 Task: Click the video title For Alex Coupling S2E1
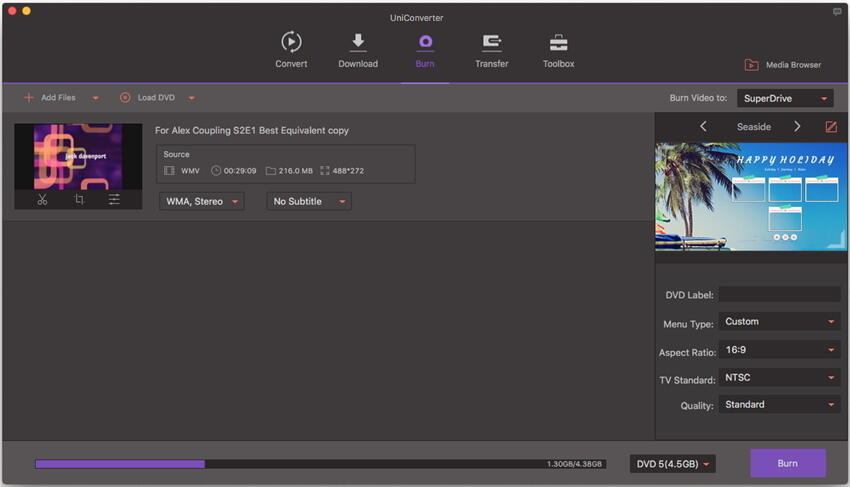point(252,130)
